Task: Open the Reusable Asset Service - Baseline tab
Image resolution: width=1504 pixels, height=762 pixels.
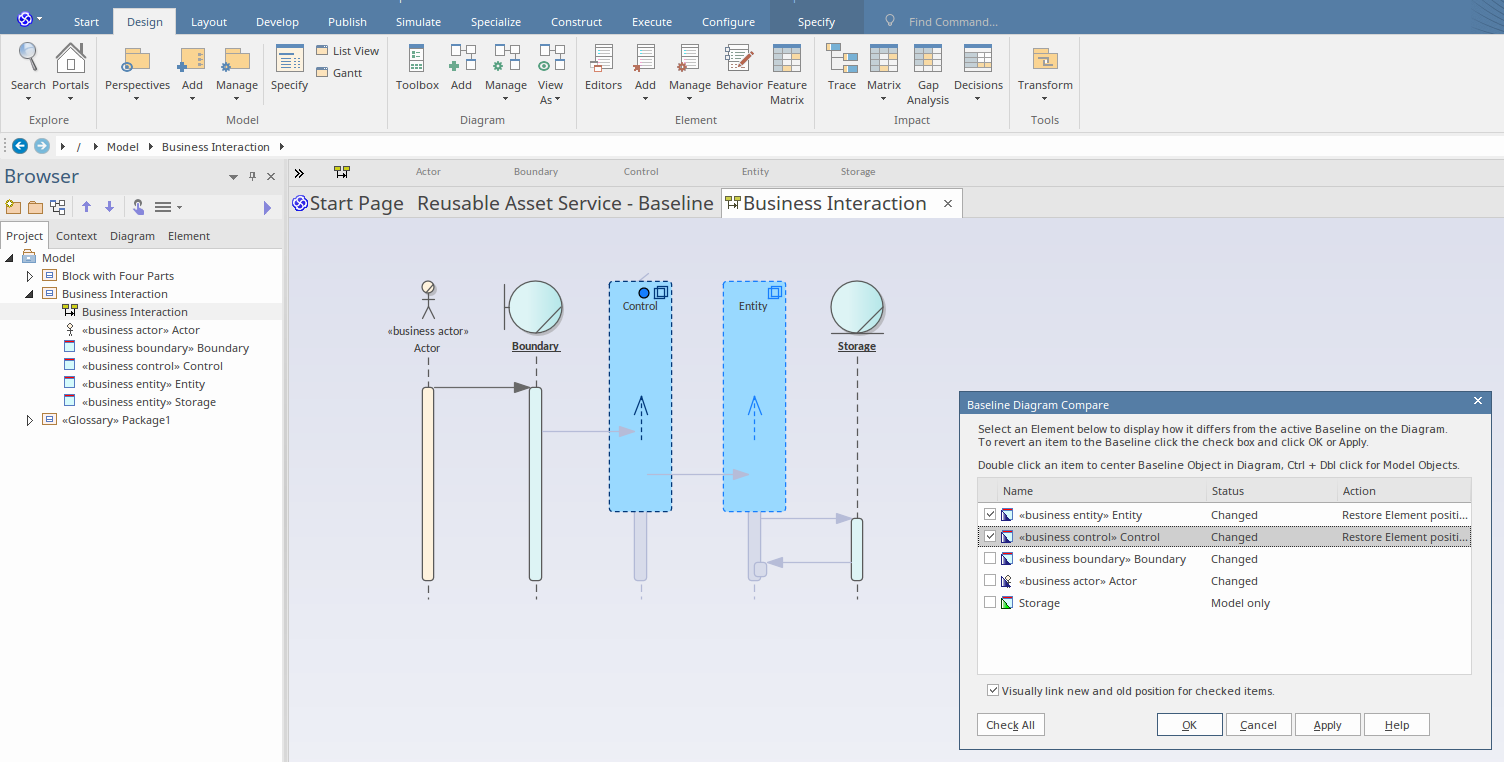Action: (x=565, y=204)
